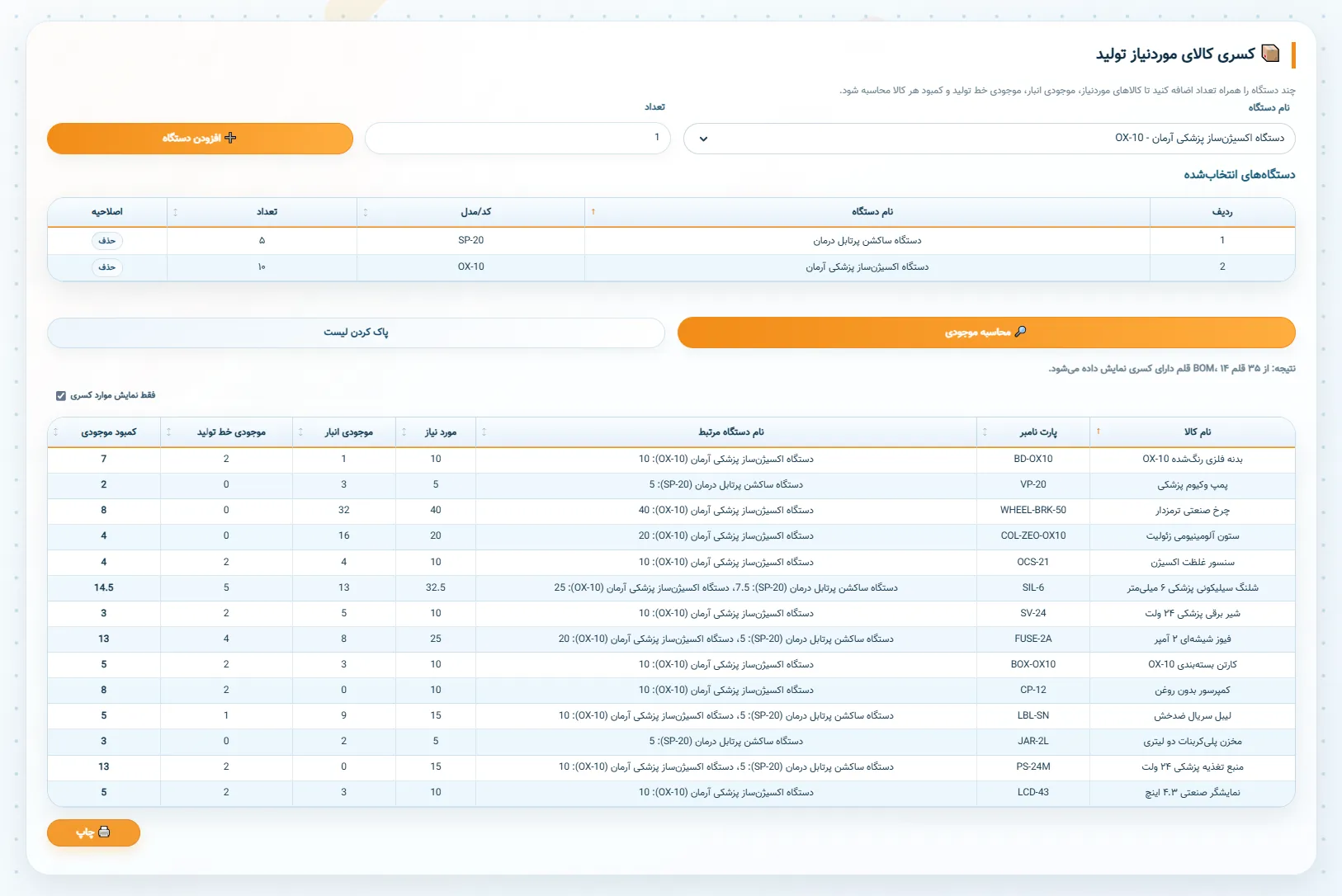Click part number SV-24
The image size is (1342, 896).
pos(1033,613)
